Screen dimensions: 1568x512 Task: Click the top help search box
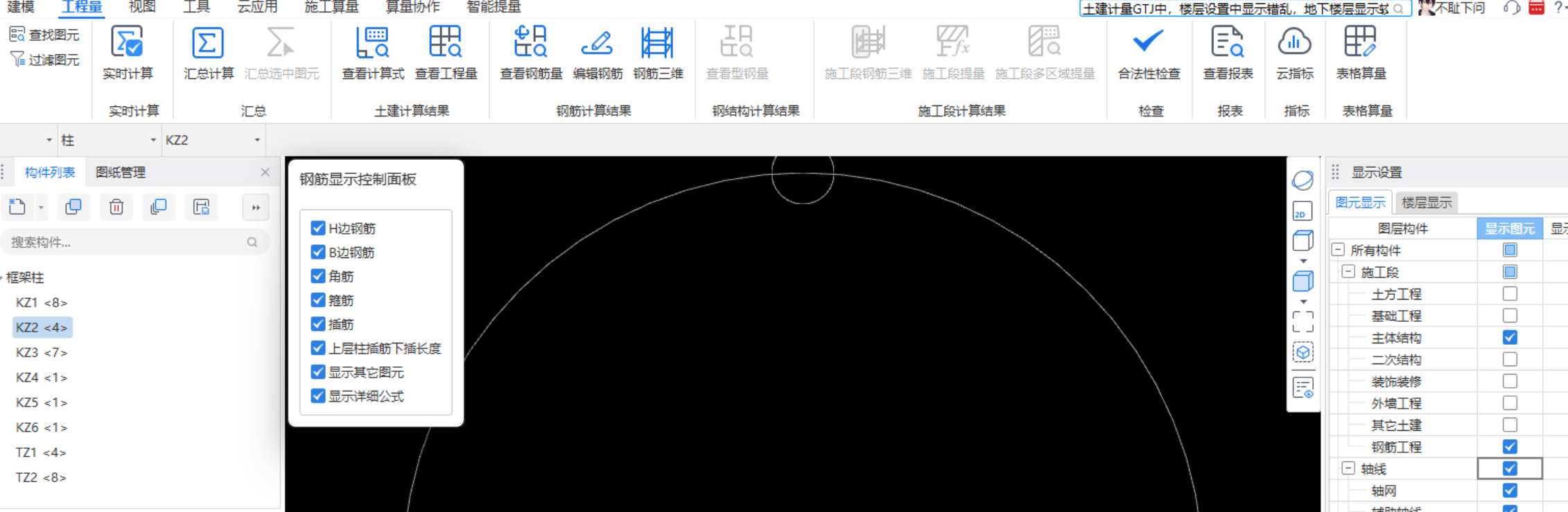coord(1245,8)
